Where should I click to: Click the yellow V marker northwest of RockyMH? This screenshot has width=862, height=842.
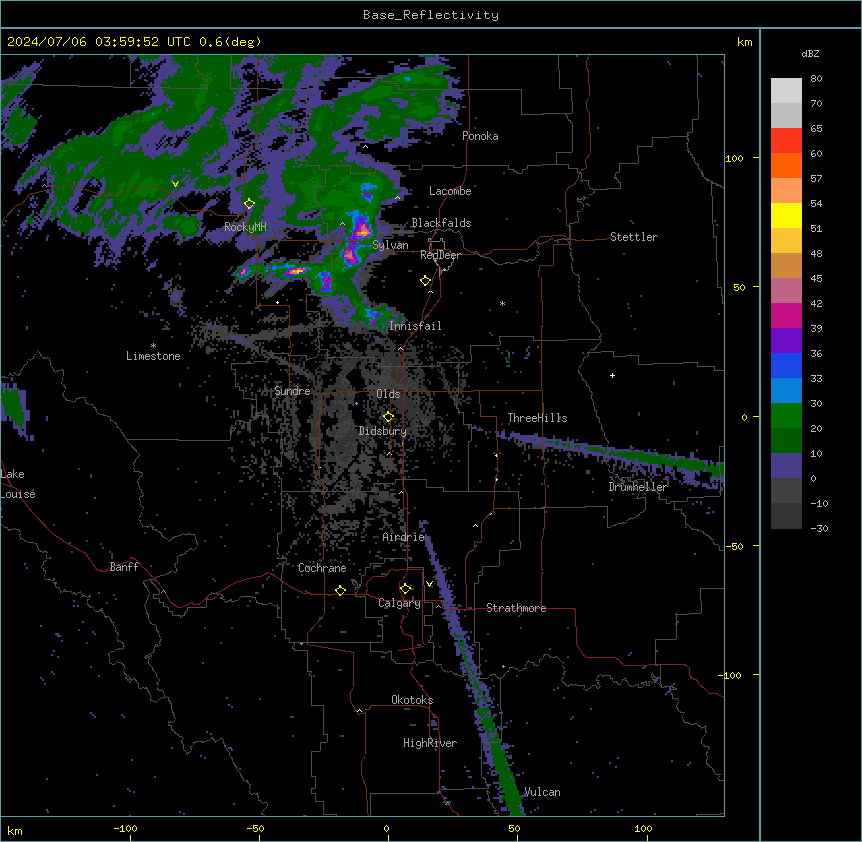175,184
